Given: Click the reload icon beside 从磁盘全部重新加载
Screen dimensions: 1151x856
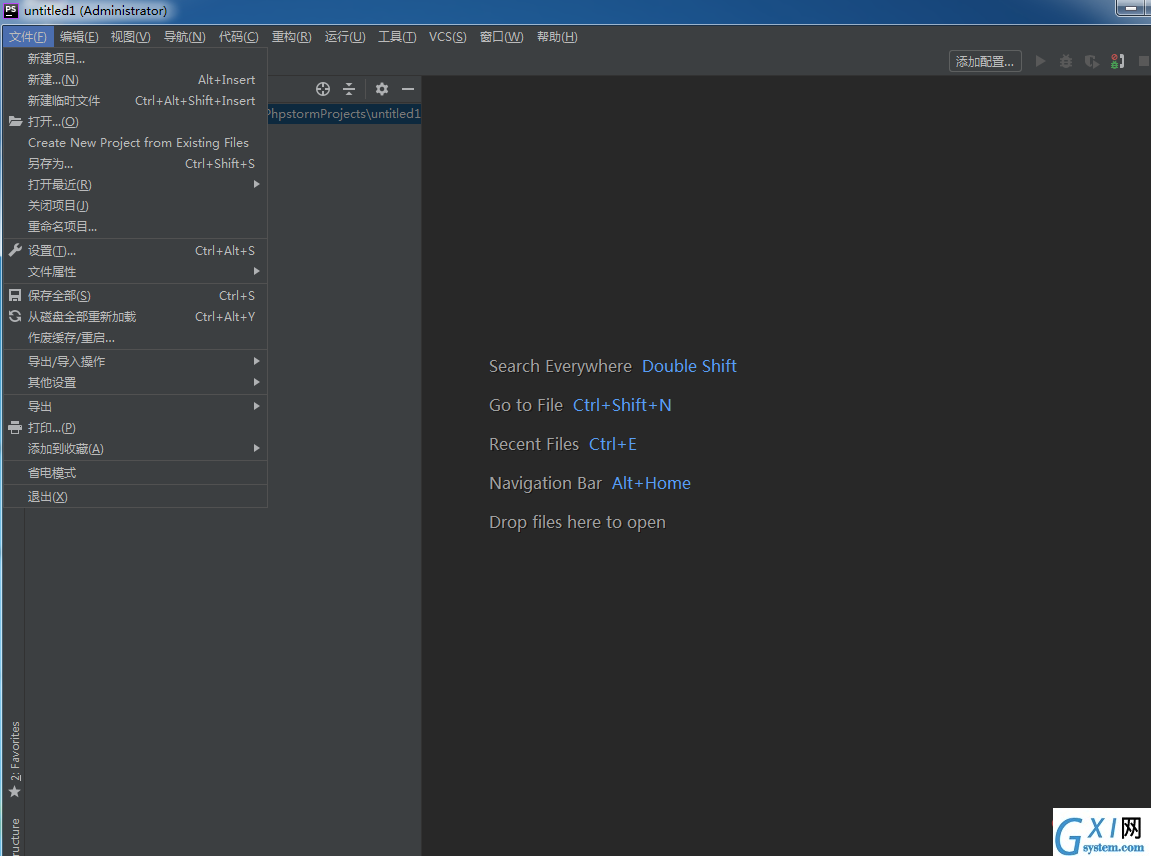Looking at the screenshot, I should tap(15, 316).
